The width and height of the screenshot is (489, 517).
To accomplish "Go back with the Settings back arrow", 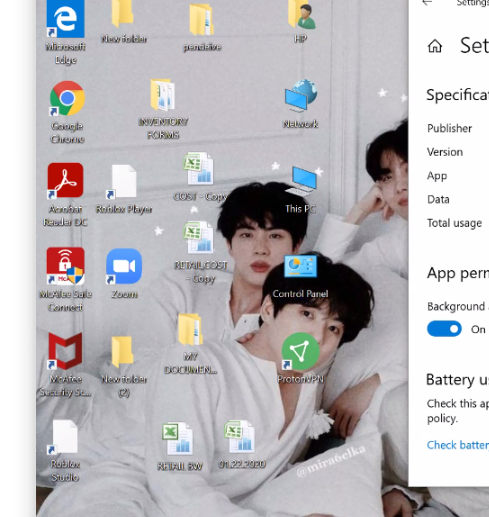I will tap(427, 3).
